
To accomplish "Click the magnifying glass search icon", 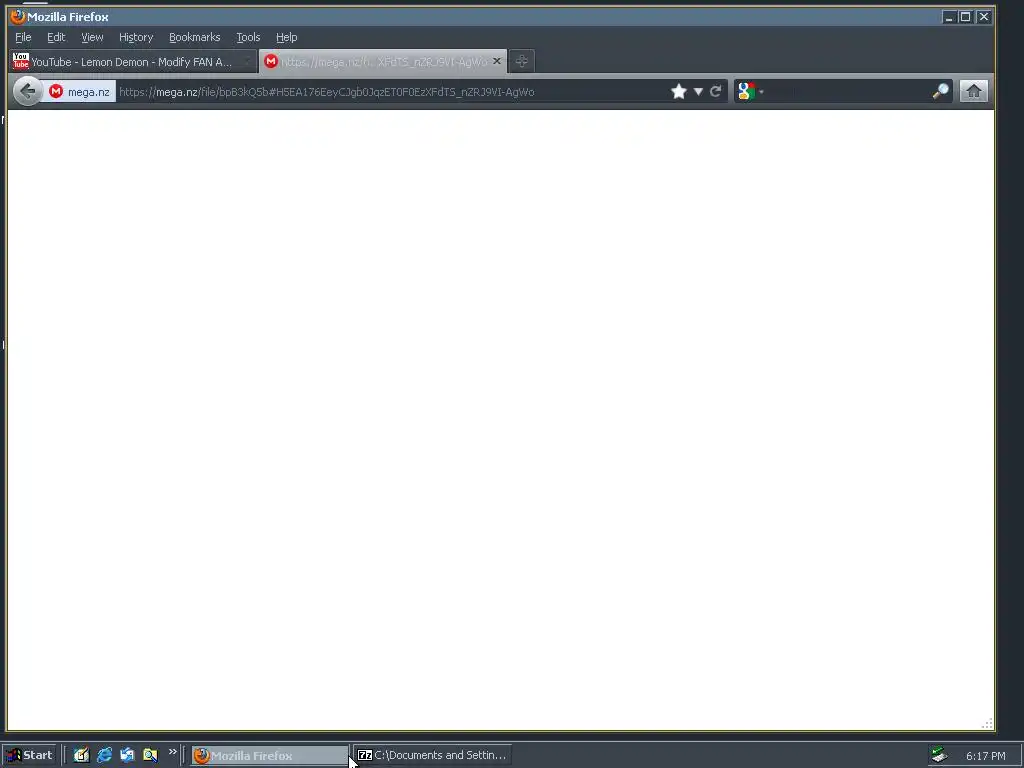I will coord(940,91).
